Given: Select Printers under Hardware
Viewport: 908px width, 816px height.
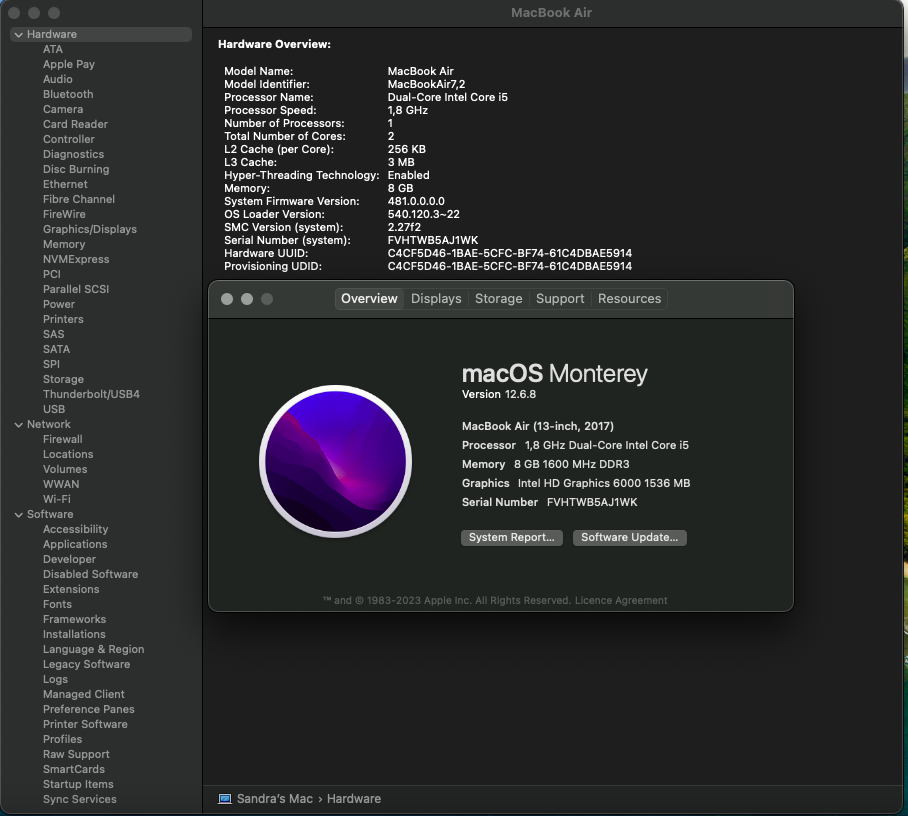Looking at the screenshot, I should 63,320.
